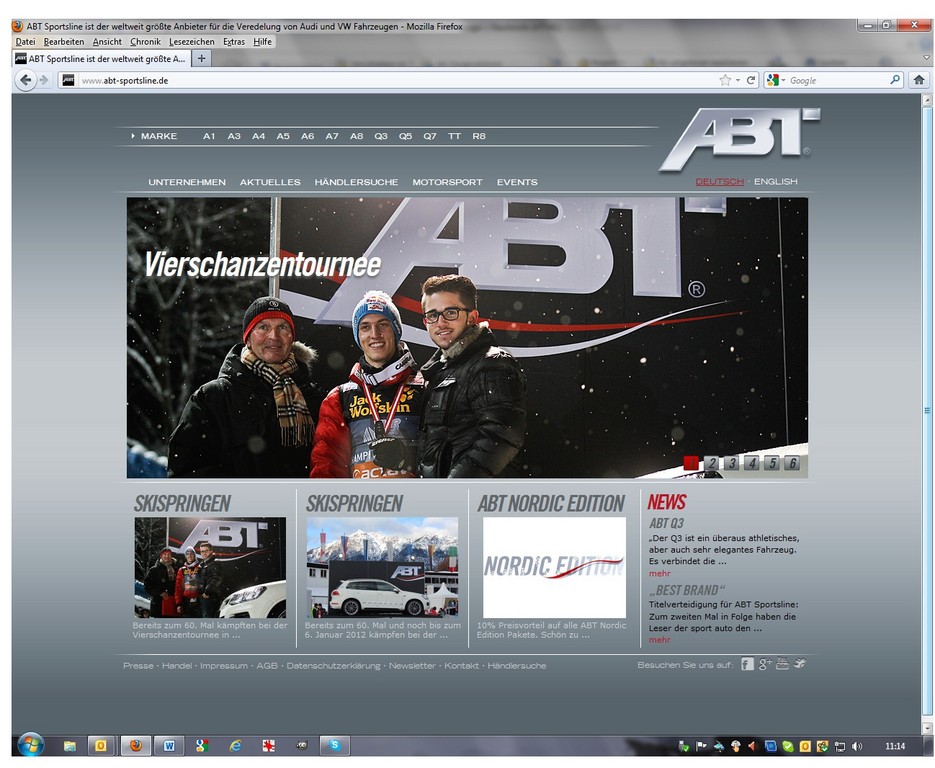935x768 pixels.
Task: Launch Internet Explorer from the taskbar
Action: (x=236, y=745)
